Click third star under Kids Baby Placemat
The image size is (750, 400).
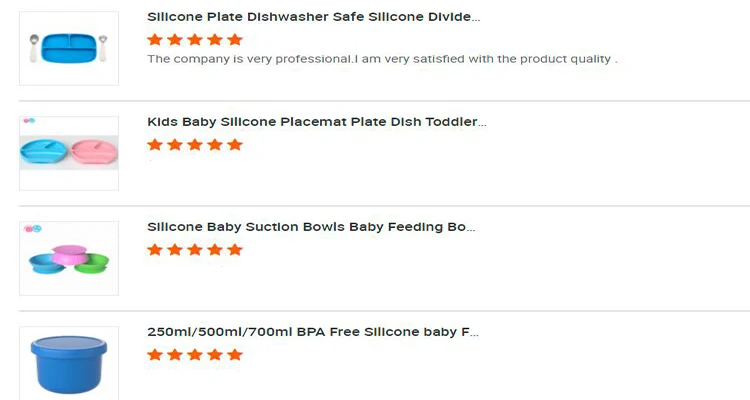click(195, 145)
